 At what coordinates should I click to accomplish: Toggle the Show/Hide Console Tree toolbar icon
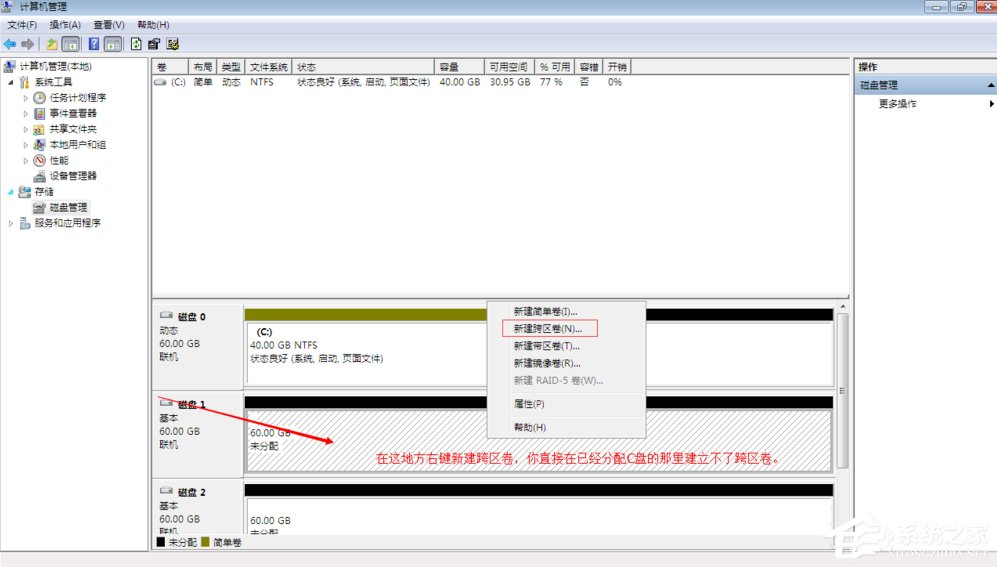click(x=71, y=44)
